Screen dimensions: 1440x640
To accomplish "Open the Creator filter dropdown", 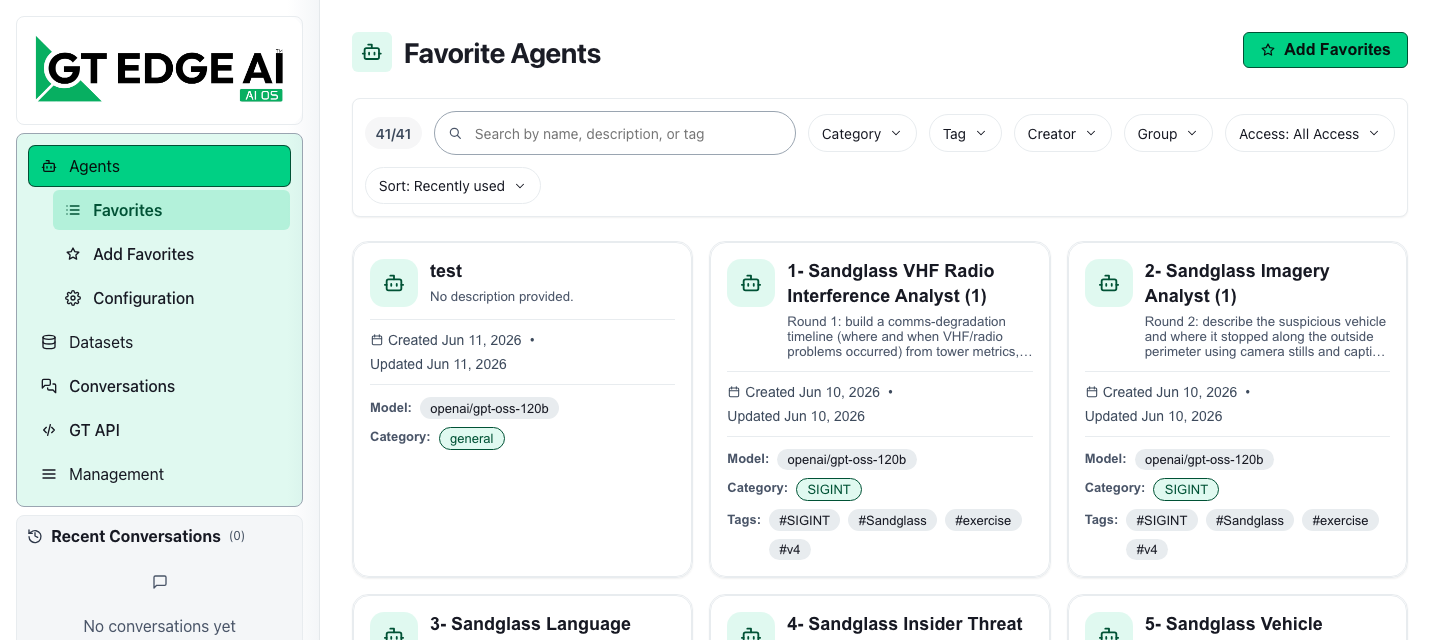I will 1062,133.
